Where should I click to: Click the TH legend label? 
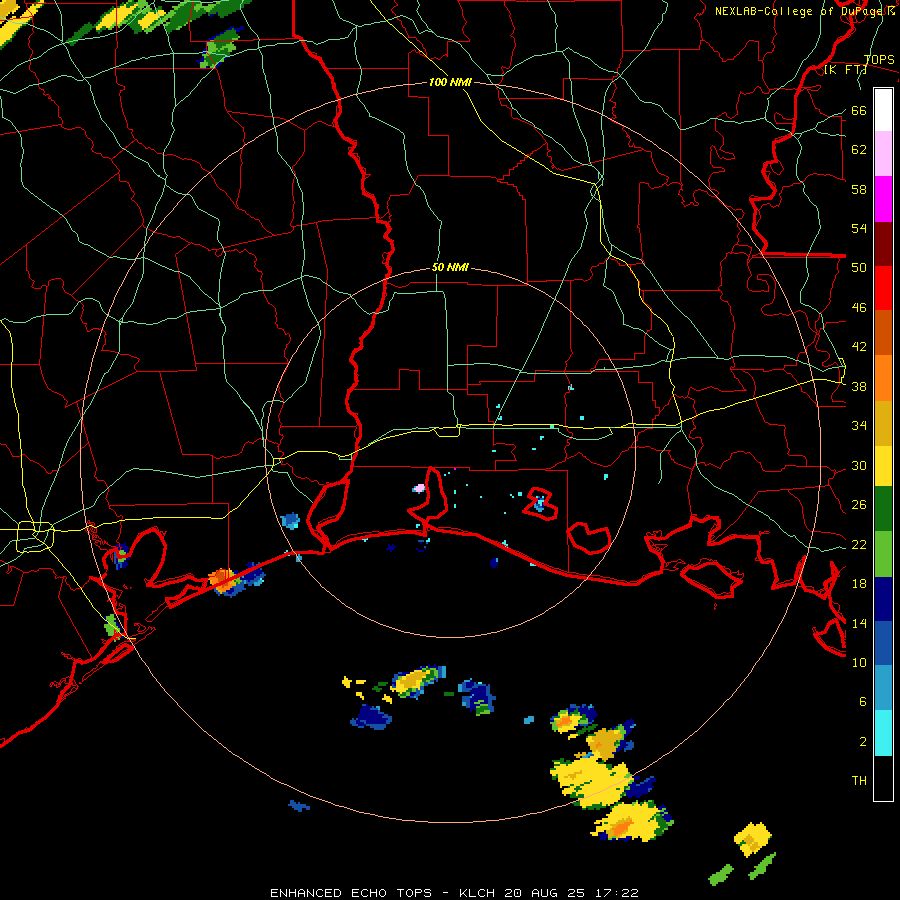coord(859,781)
